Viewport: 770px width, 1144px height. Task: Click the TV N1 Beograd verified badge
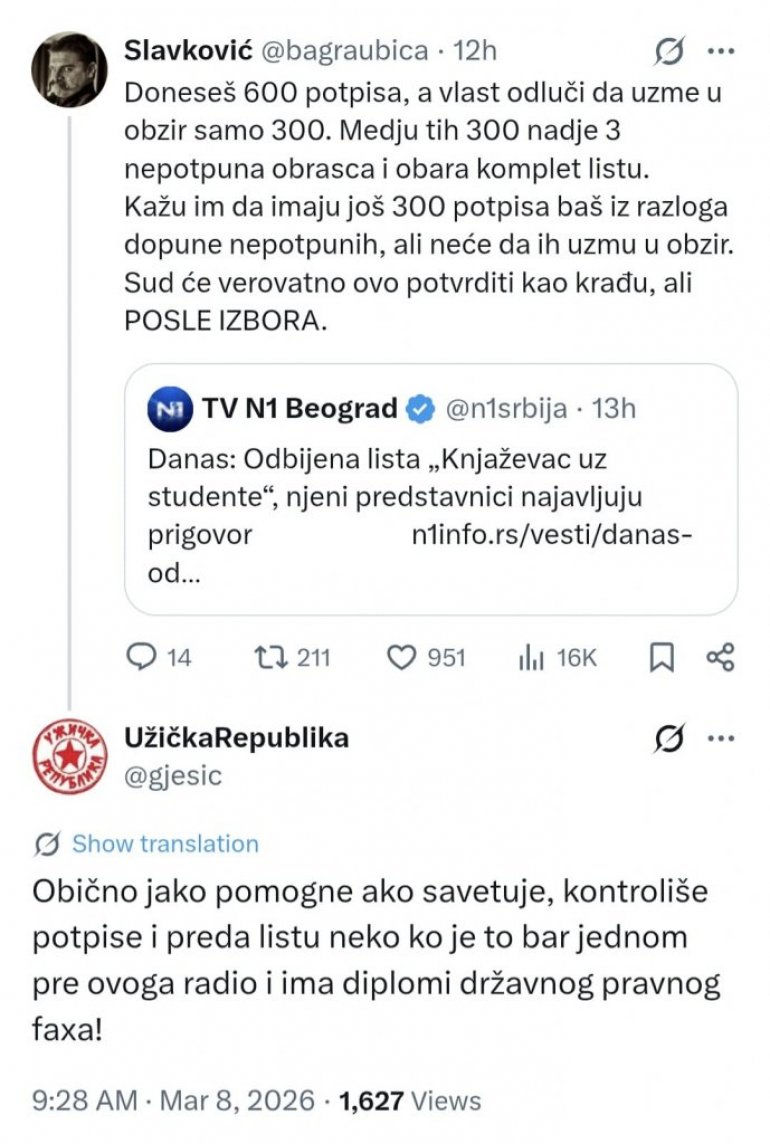pyautogui.click(x=421, y=409)
